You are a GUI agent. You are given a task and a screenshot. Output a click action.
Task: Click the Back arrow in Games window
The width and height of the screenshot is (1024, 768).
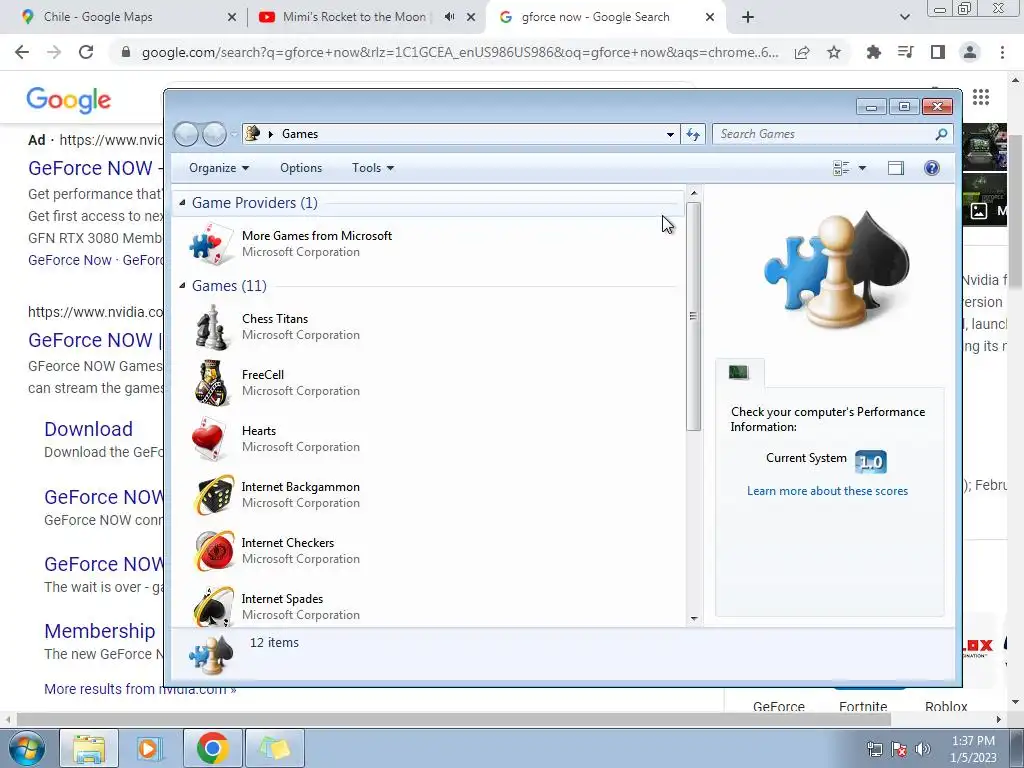pyautogui.click(x=186, y=134)
